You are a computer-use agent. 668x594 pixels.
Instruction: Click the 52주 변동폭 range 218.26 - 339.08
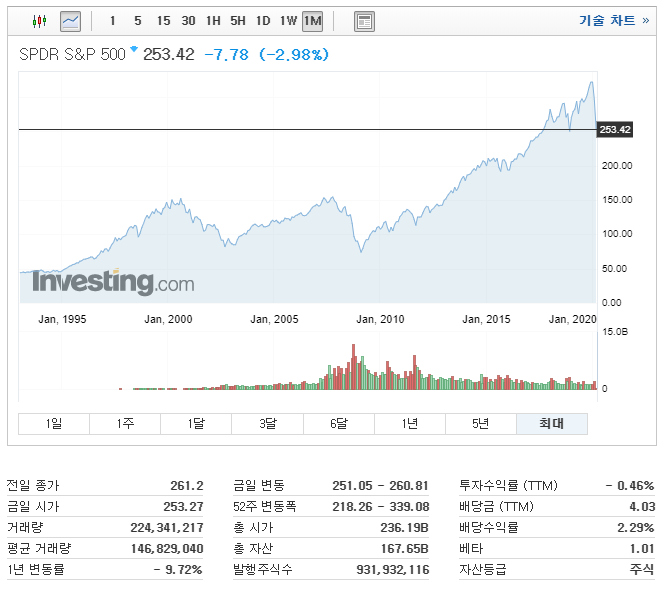[x=380, y=506]
